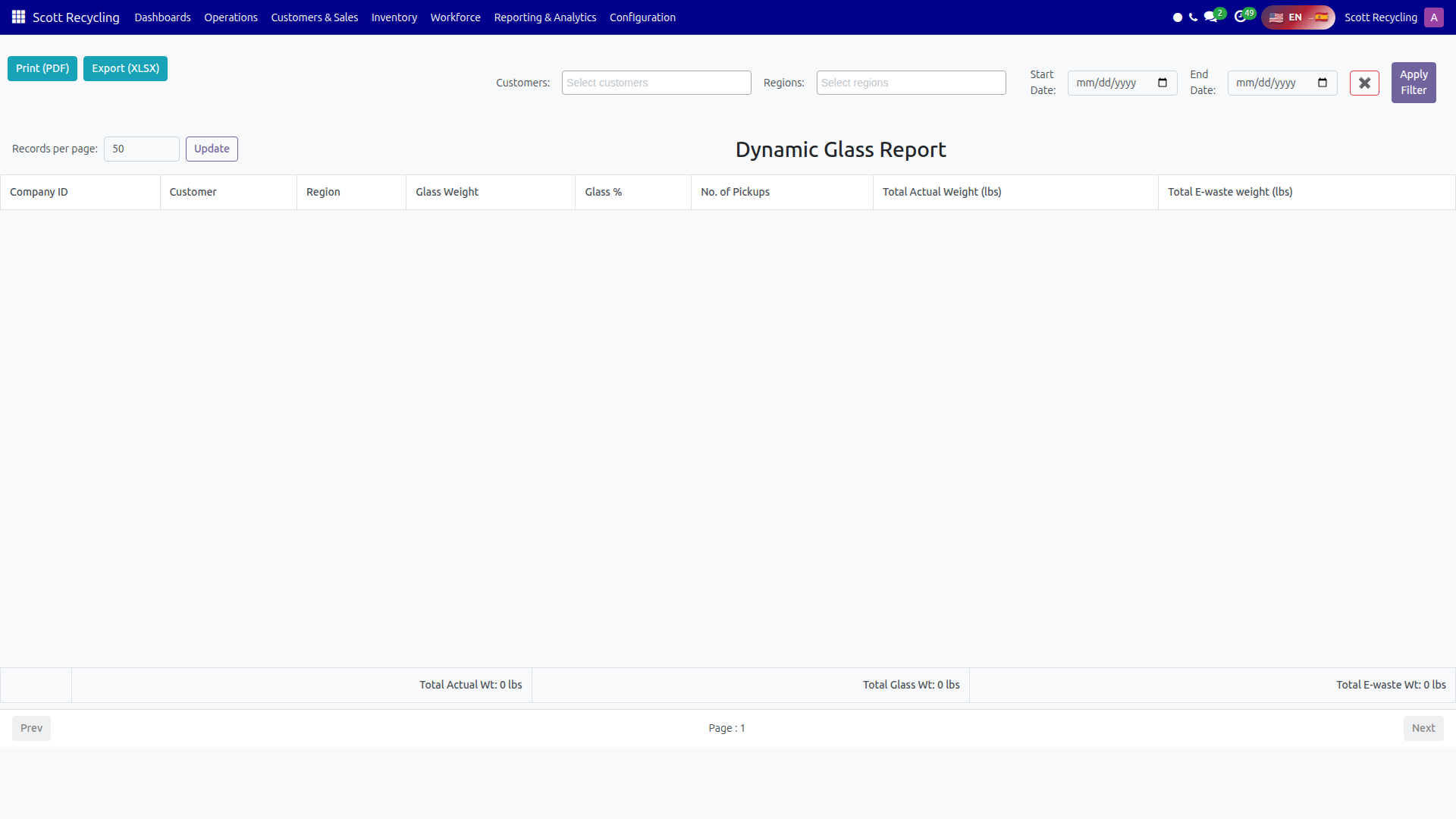Go to previous page with Prev

[x=31, y=728]
